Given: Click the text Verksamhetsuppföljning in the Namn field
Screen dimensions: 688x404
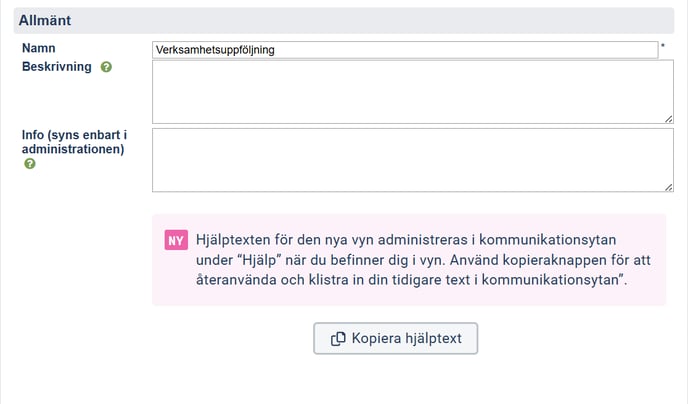Looking at the screenshot, I should pos(215,49).
